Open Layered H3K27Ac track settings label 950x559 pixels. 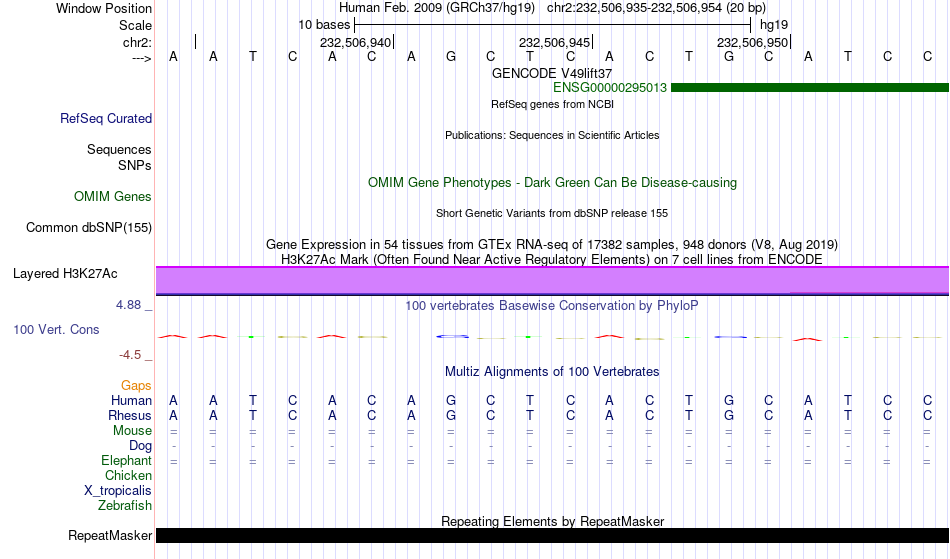pyautogui.click(x=65, y=274)
